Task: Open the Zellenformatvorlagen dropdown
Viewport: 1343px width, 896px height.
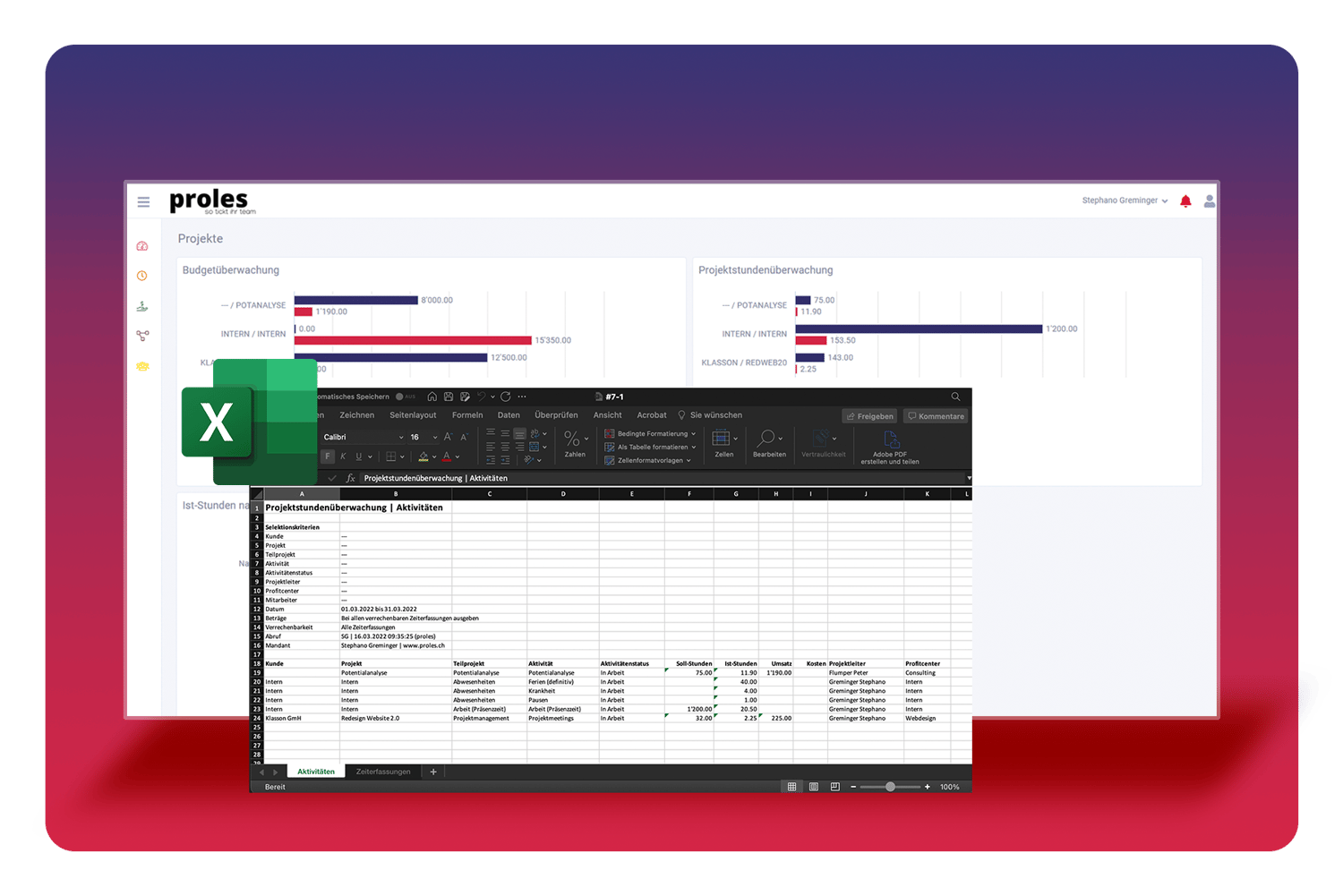Action: click(648, 460)
